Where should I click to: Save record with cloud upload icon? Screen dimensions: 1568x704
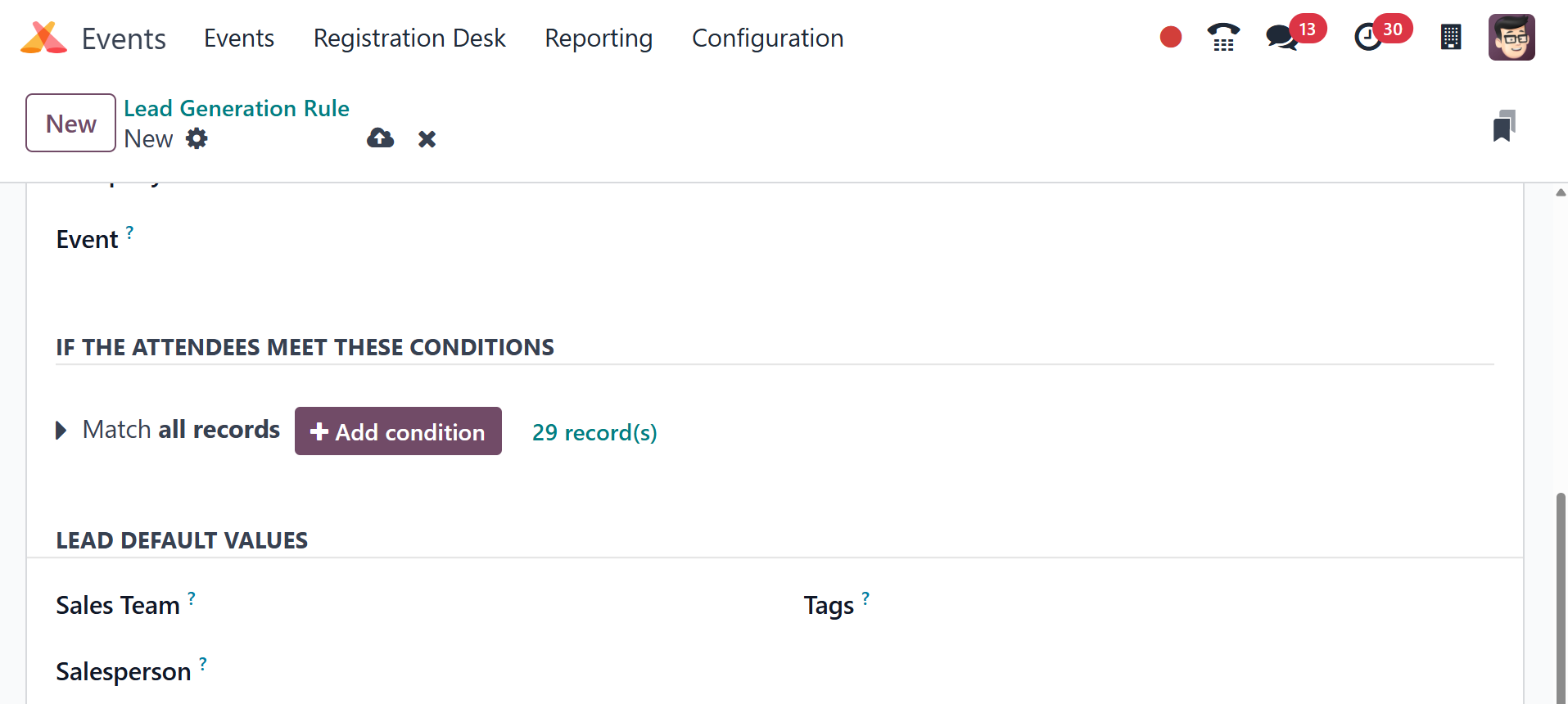click(380, 138)
